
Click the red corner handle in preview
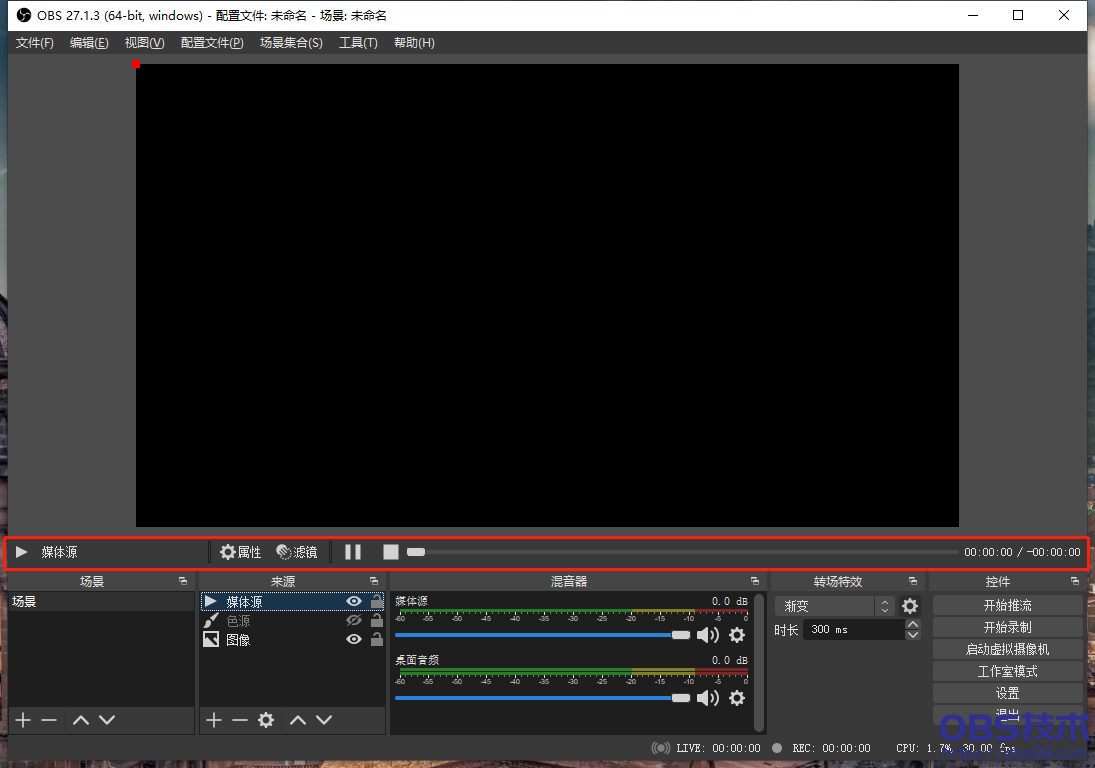pyautogui.click(x=136, y=64)
